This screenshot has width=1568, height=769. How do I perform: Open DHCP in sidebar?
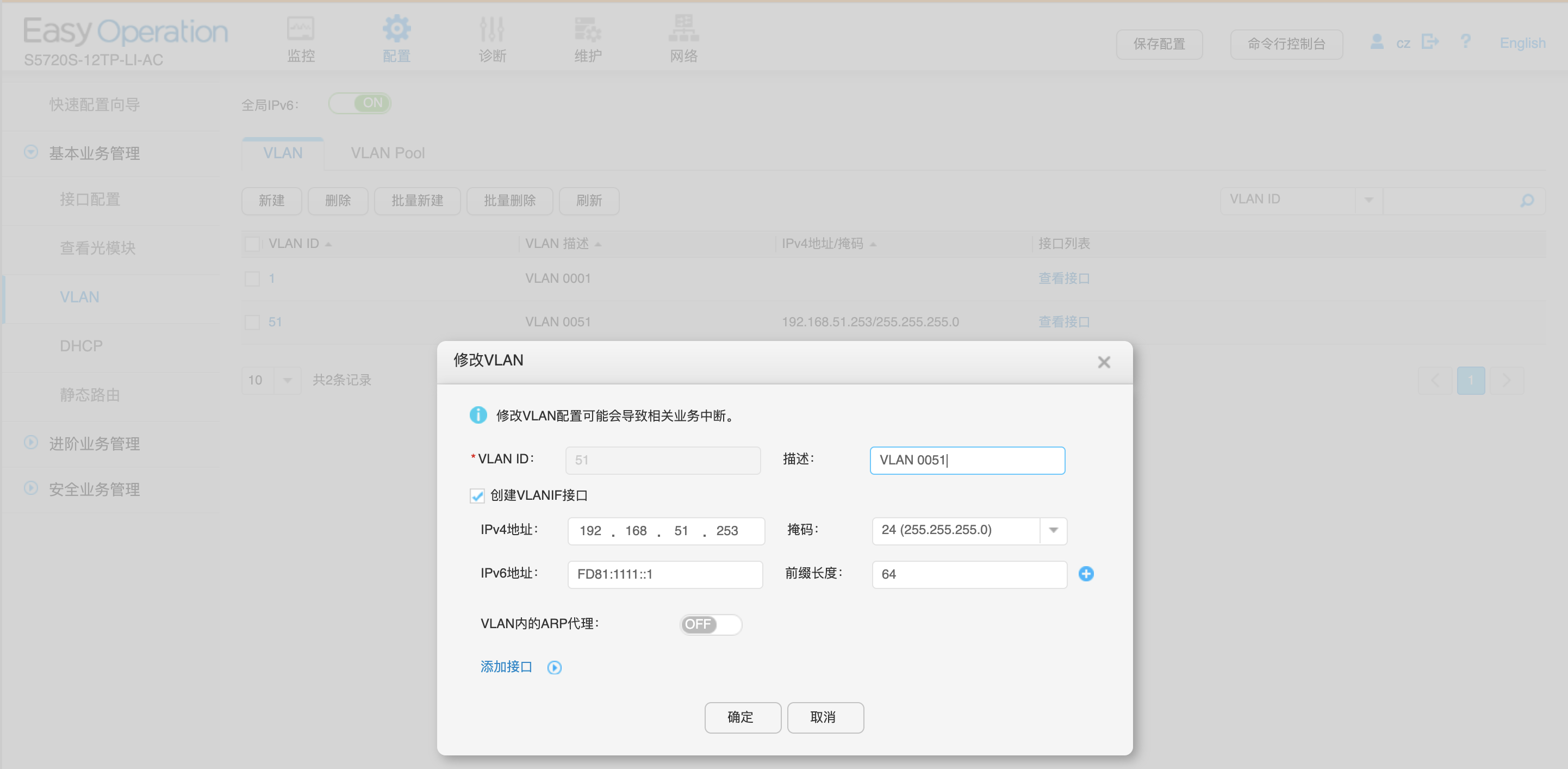click(81, 346)
